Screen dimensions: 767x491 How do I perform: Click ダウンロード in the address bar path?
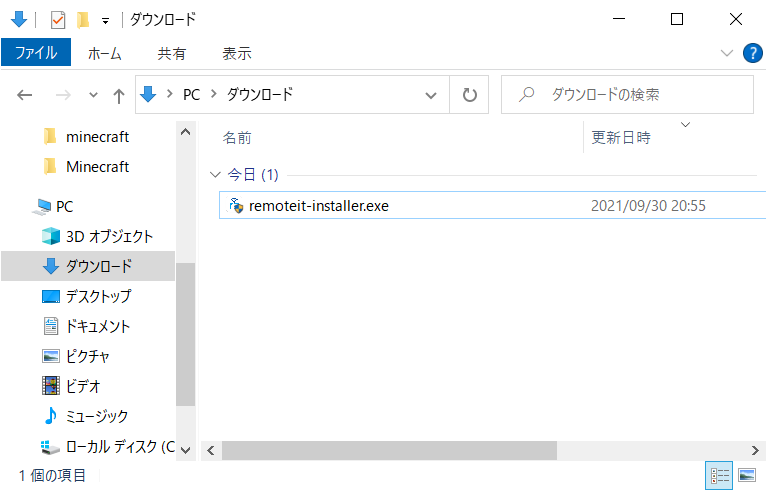click(260, 94)
